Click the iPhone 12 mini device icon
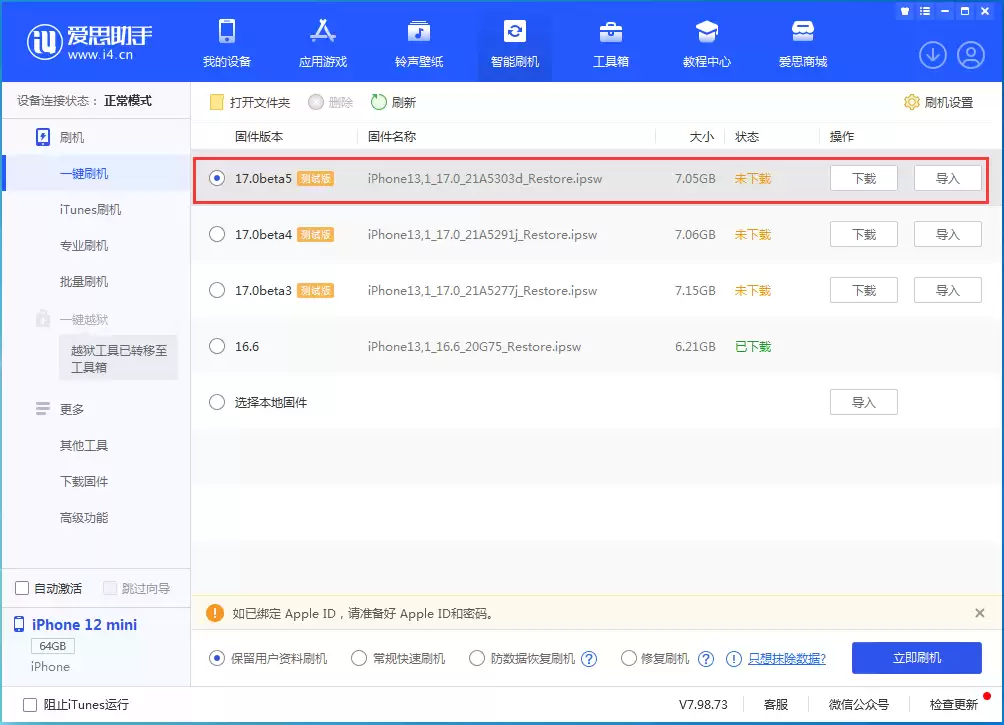1004x725 pixels. 19,624
